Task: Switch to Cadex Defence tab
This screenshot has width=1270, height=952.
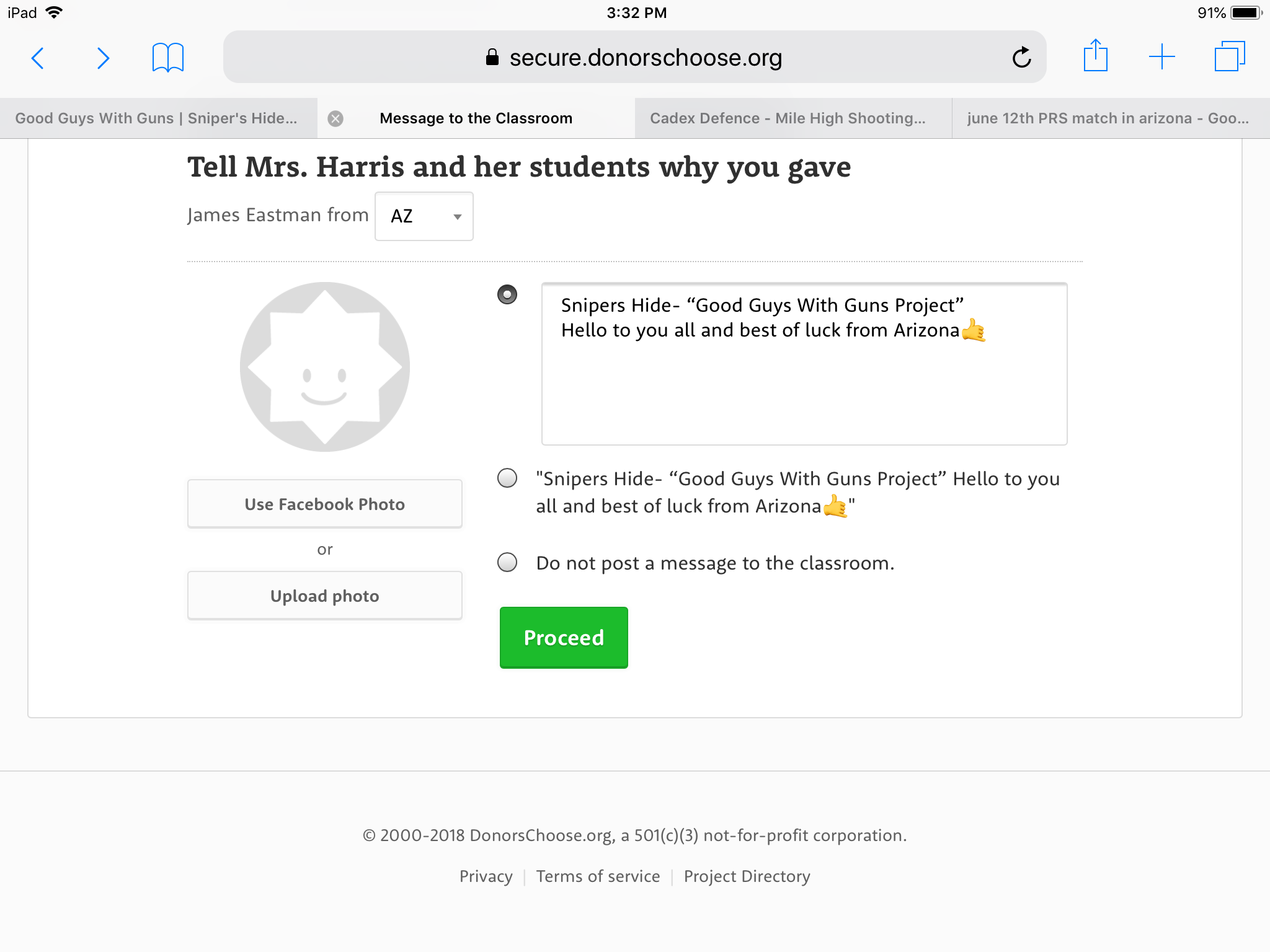Action: click(788, 118)
